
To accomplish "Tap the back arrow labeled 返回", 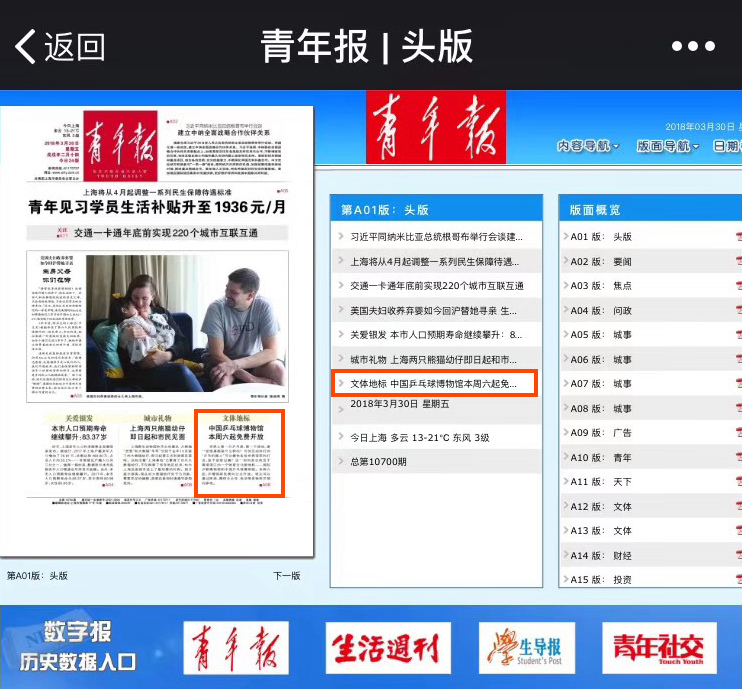I will pos(60,46).
